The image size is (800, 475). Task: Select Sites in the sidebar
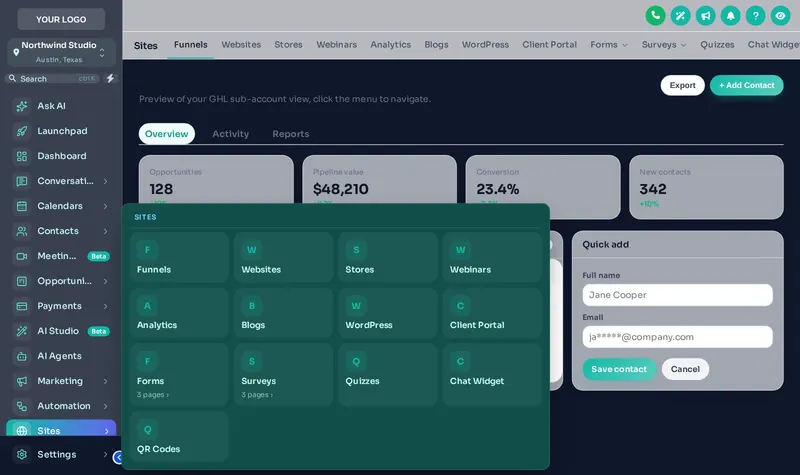[61, 429]
